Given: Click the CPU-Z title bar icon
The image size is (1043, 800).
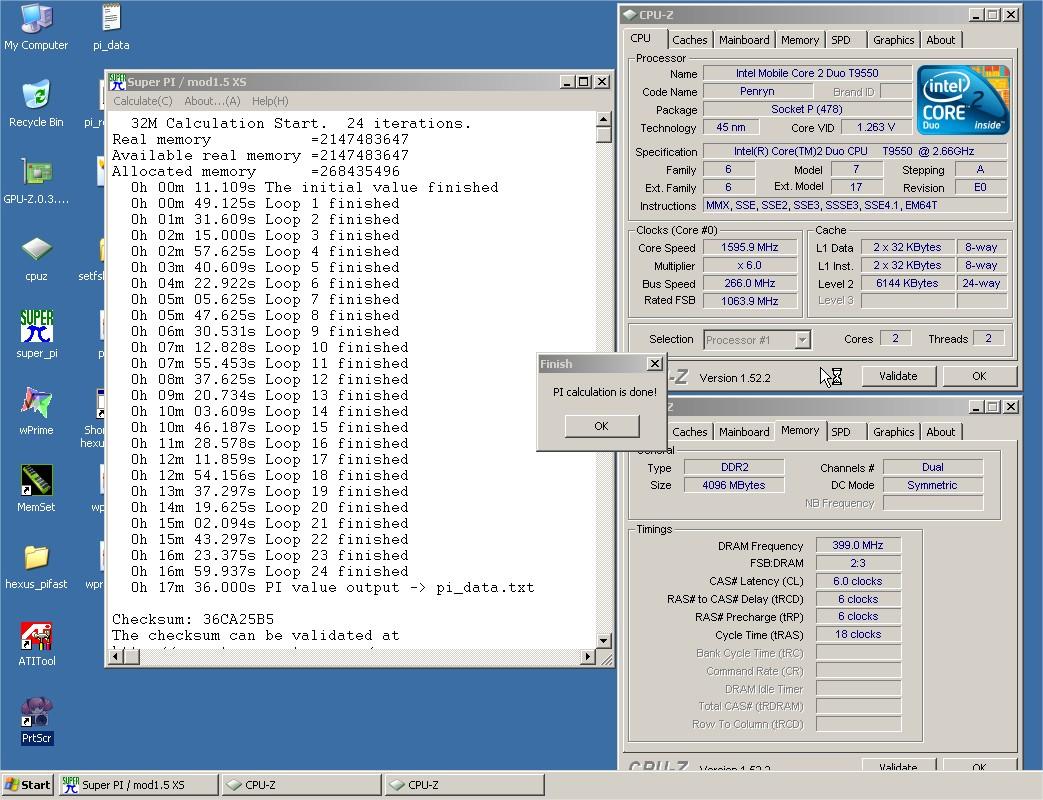Looking at the screenshot, I should click(629, 15).
